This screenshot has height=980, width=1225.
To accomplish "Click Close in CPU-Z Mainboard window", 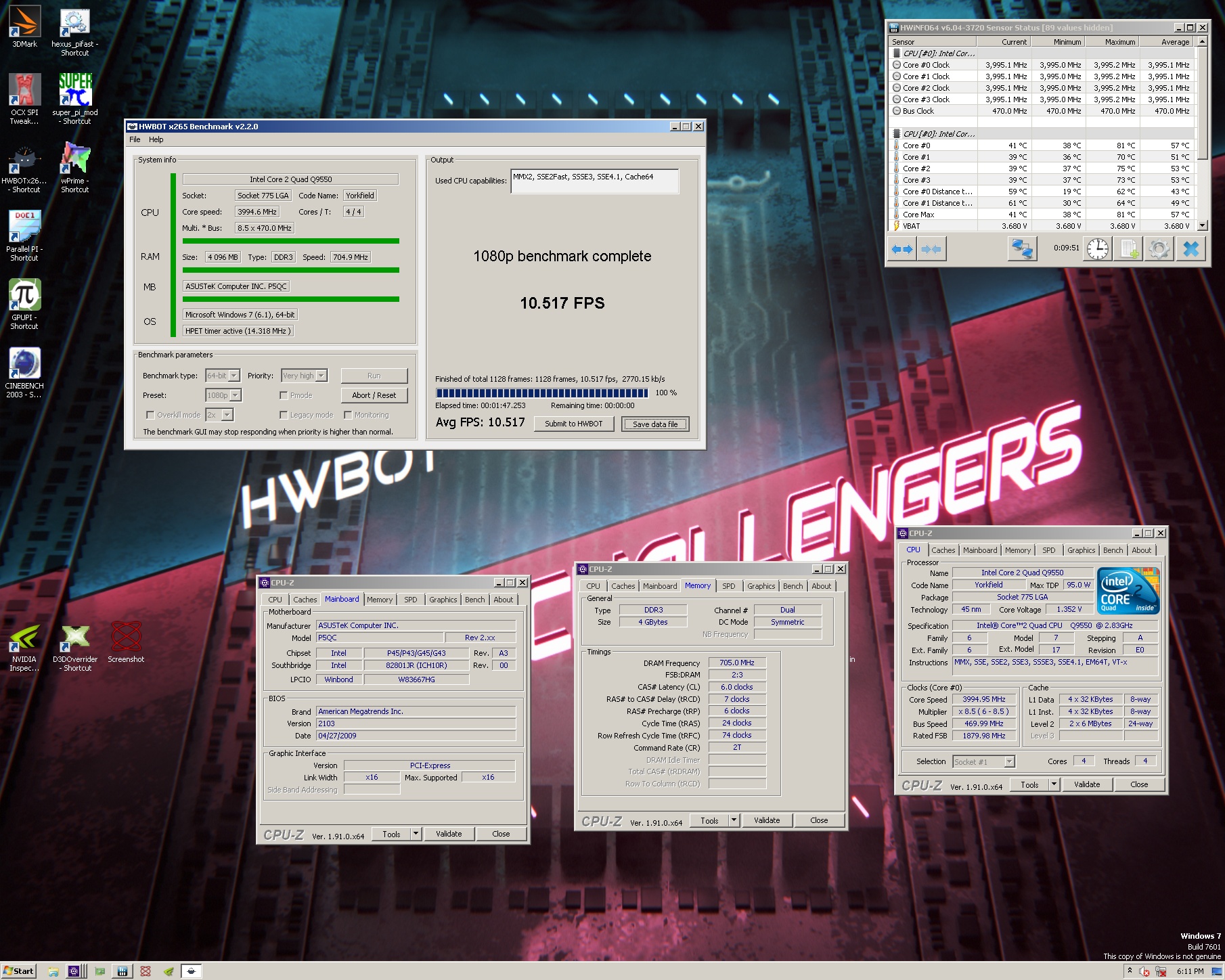I will pyautogui.click(x=501, y=834).
